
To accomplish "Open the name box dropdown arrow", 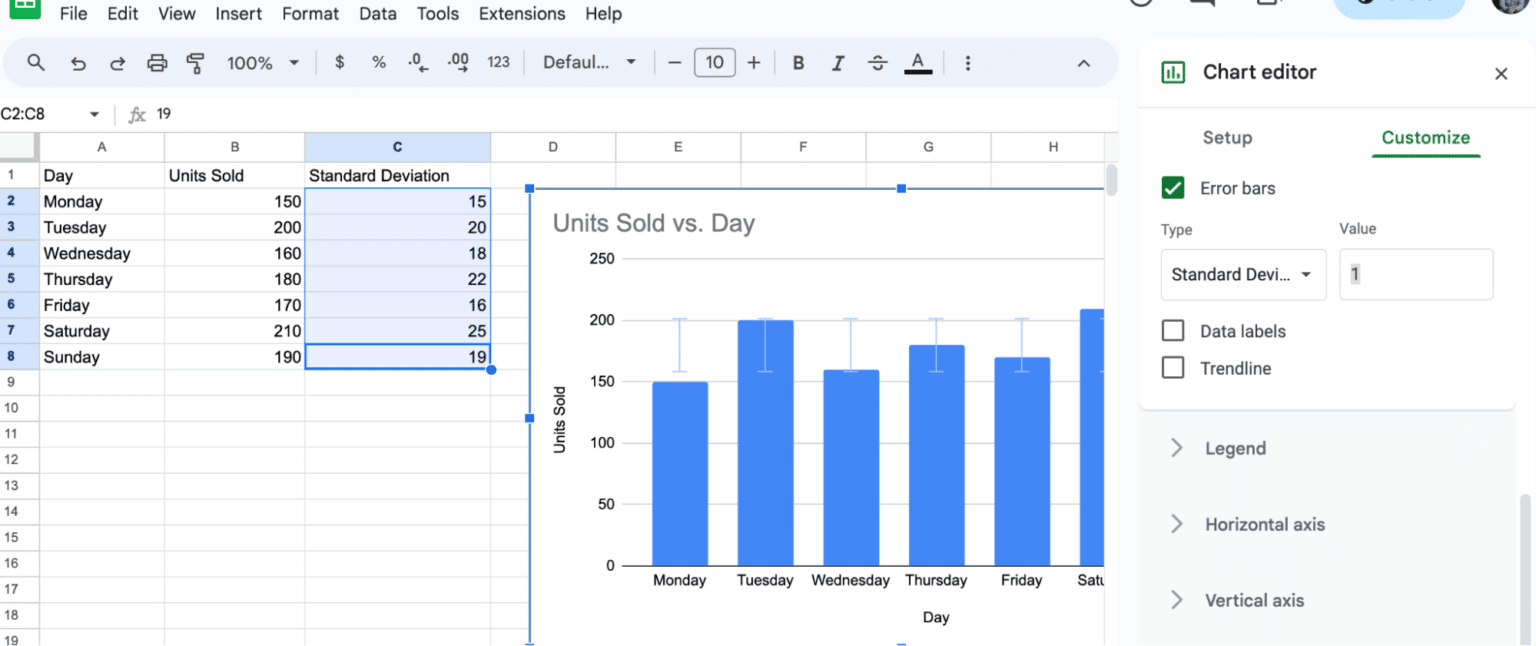I will [x=94, y=114].
